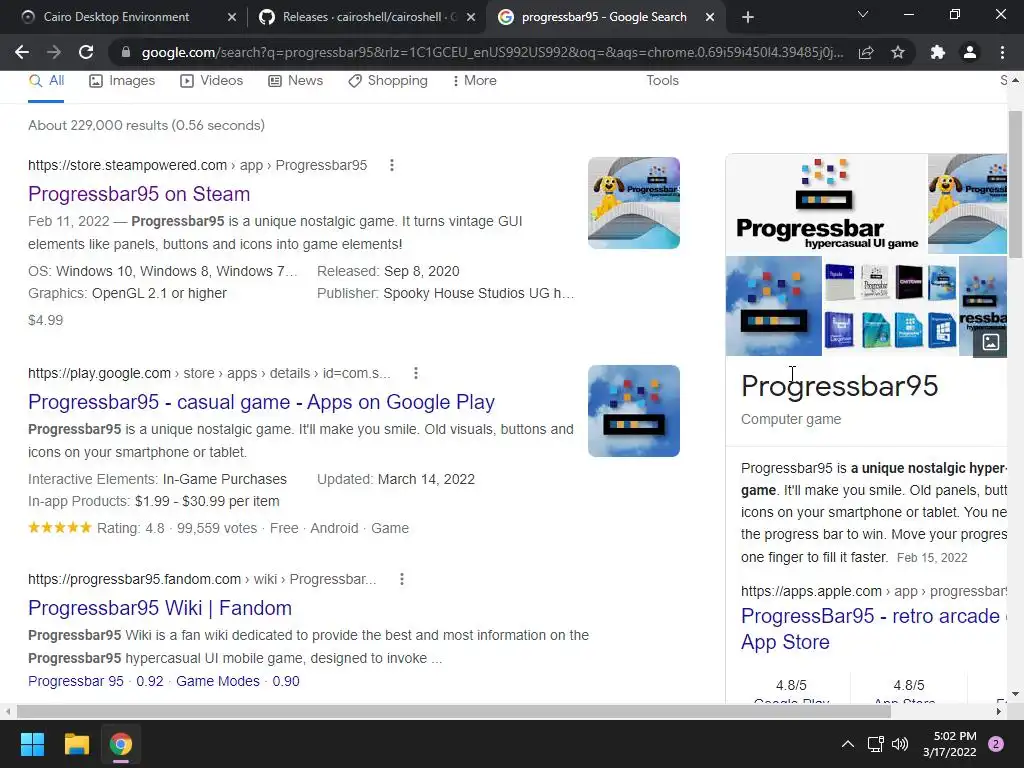This screenshot has width=1024, height=768.
Task: Open options for the Google Play result
Action: (x=416, y=373)
